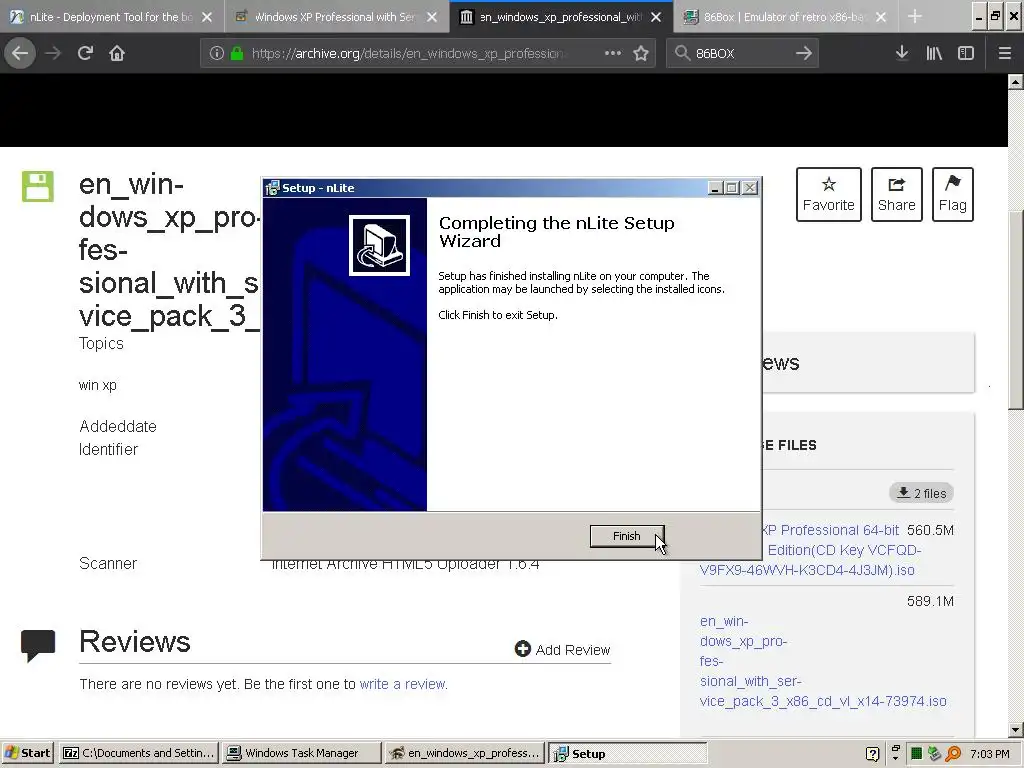Open the Windows Start menu
Image resolution: width=1024 pixels, height=768 pixels.
[x=27, y=753]
